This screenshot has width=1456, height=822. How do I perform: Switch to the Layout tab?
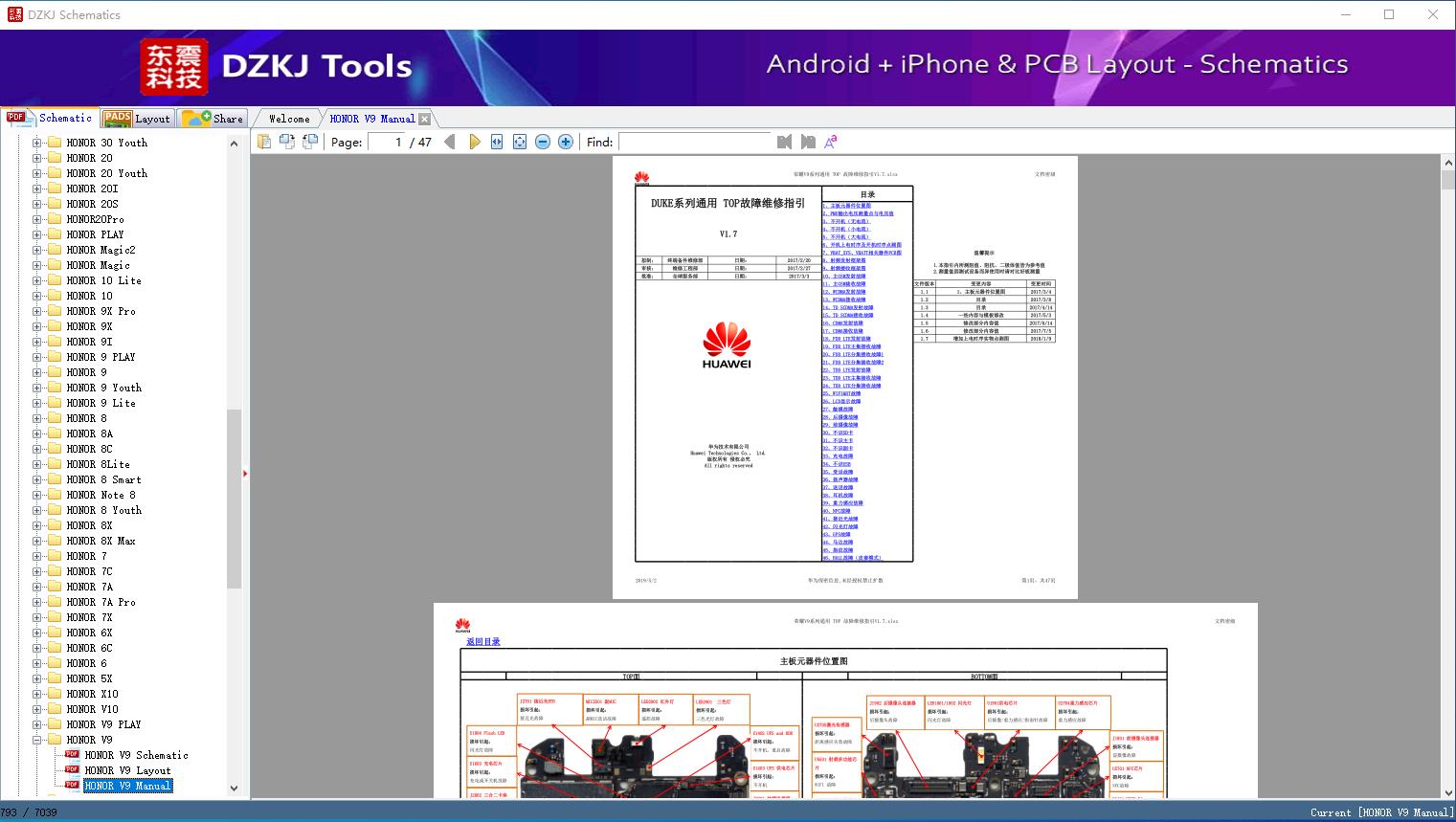[x=137, y=119]
